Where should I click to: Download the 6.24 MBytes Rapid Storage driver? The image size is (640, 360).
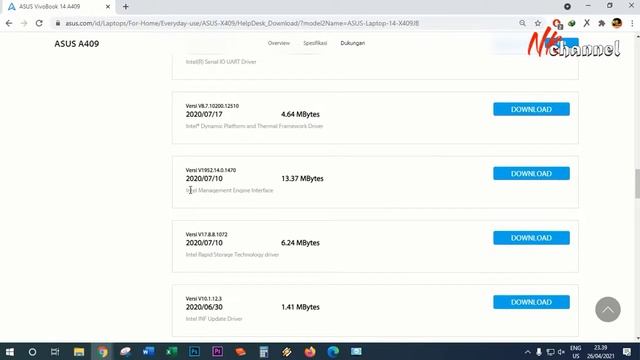531,238
